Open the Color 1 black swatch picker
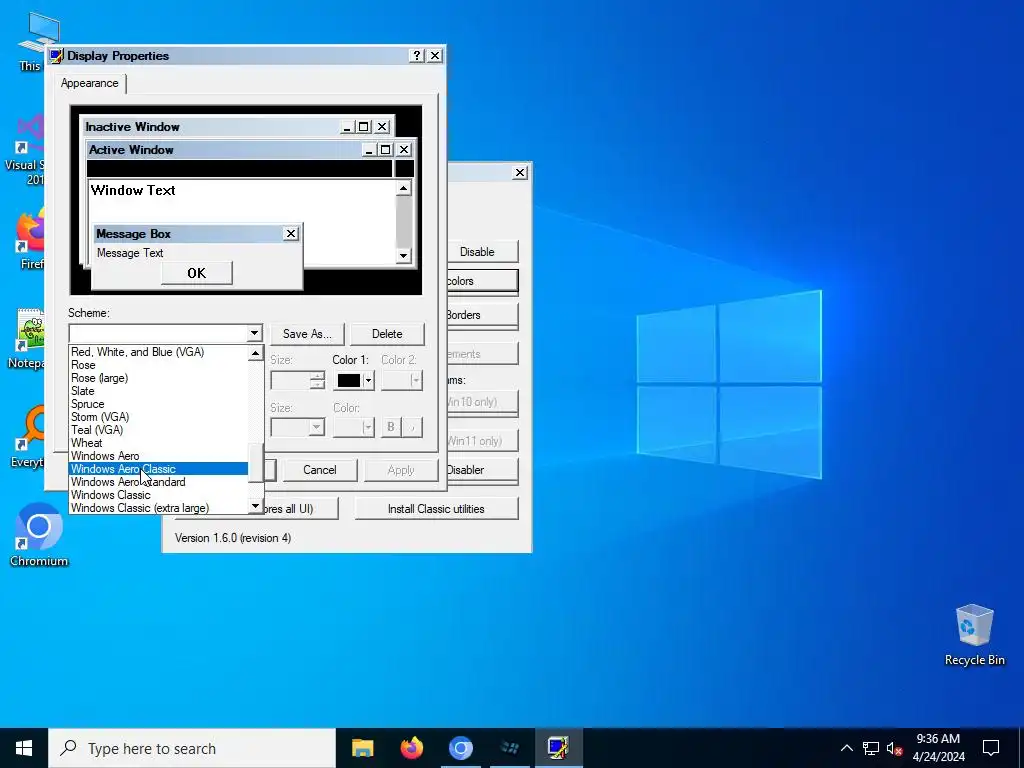The image size is (1024, 768). 354,380
